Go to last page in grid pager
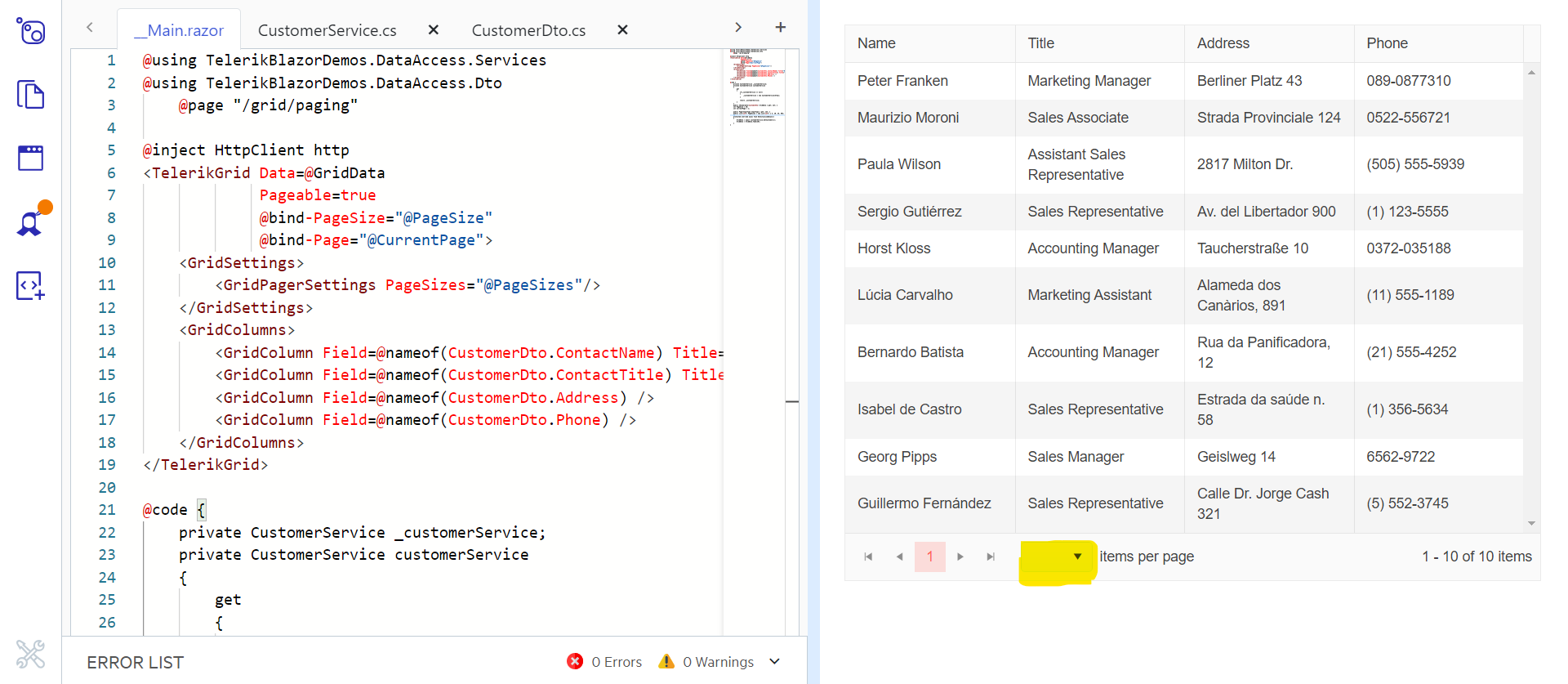 991,557
